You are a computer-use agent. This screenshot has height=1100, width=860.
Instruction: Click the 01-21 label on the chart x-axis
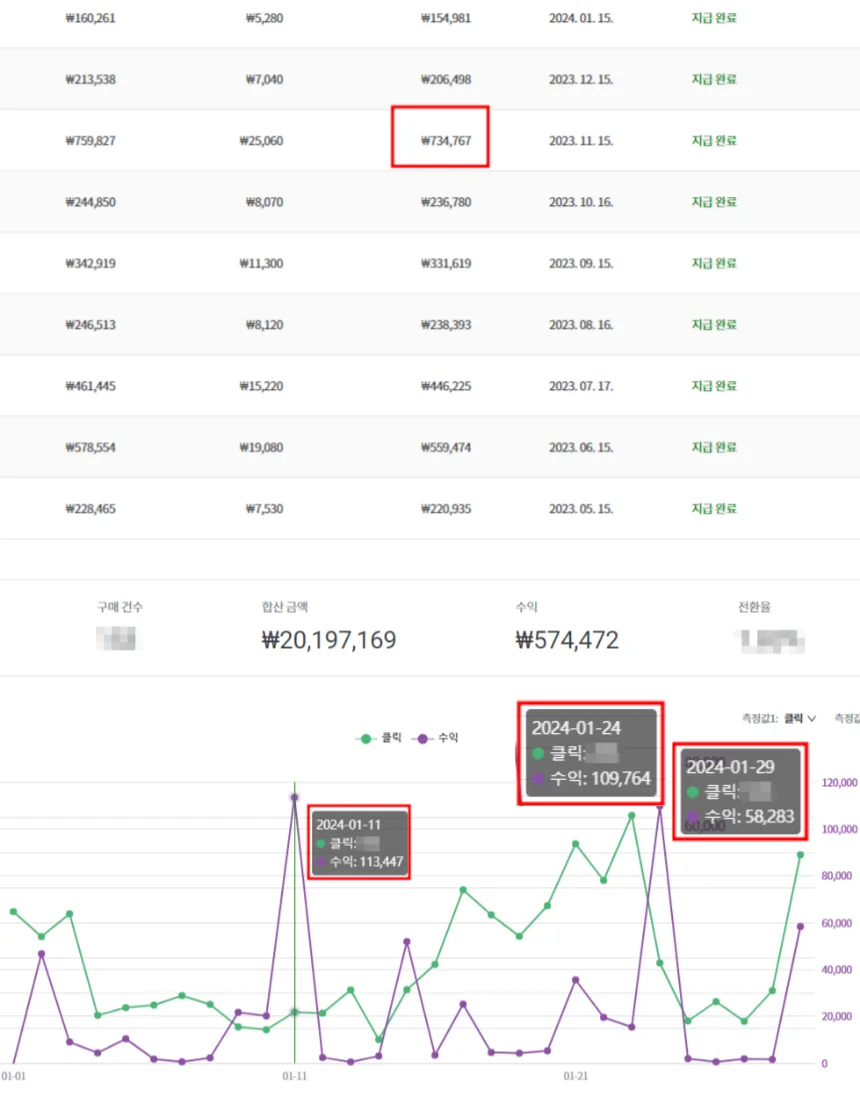575,1077
